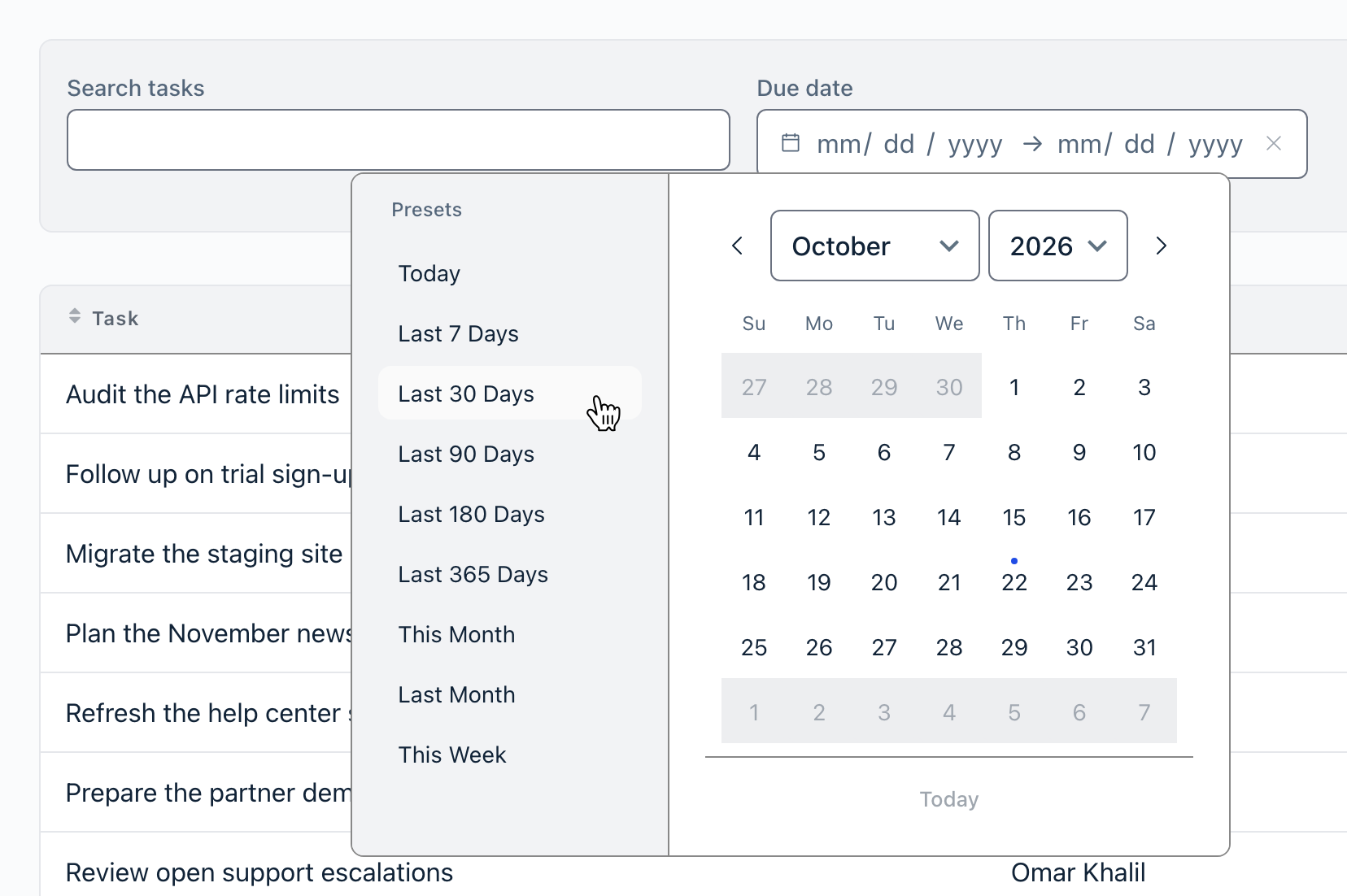Click the 'Follow up on trial sign-up' task
1347x896 pixels.
(x=208, y=474)
